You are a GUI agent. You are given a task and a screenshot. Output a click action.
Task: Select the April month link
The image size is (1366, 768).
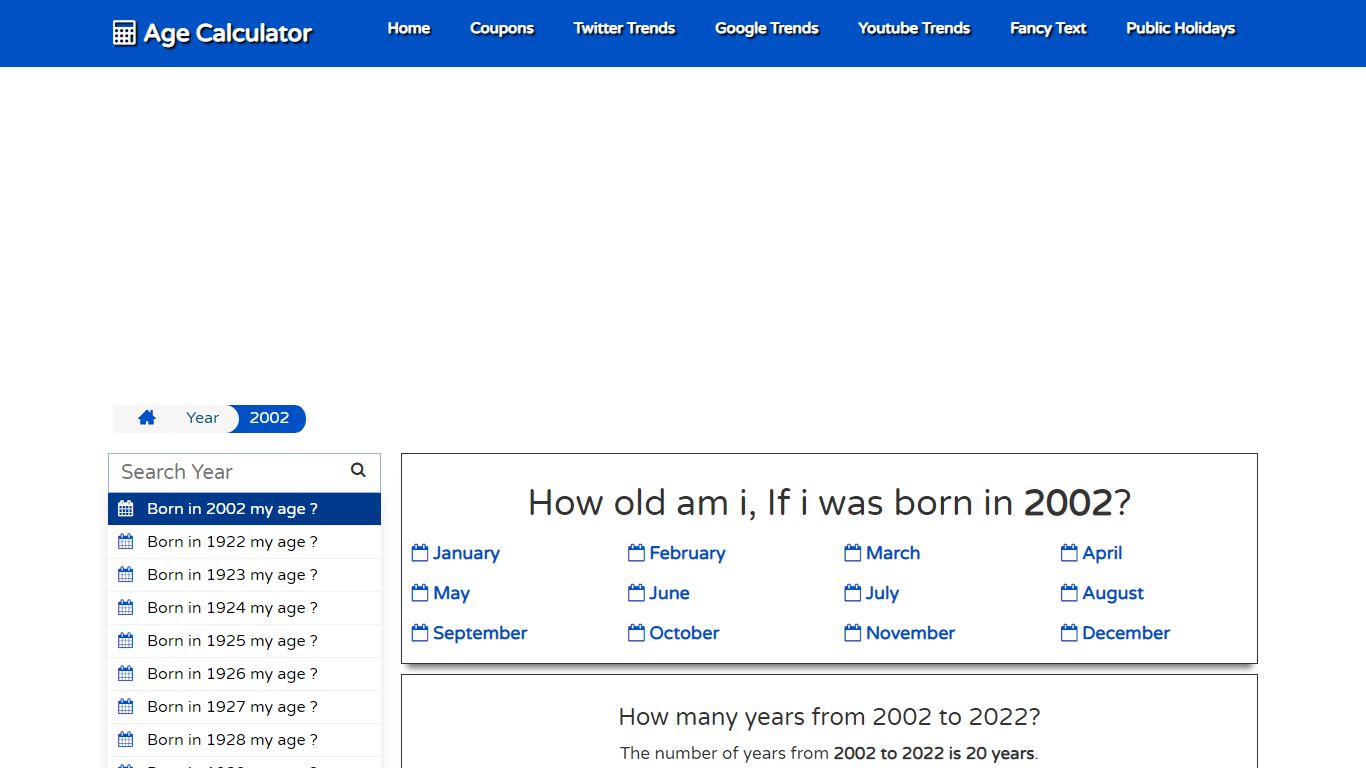1102,553
